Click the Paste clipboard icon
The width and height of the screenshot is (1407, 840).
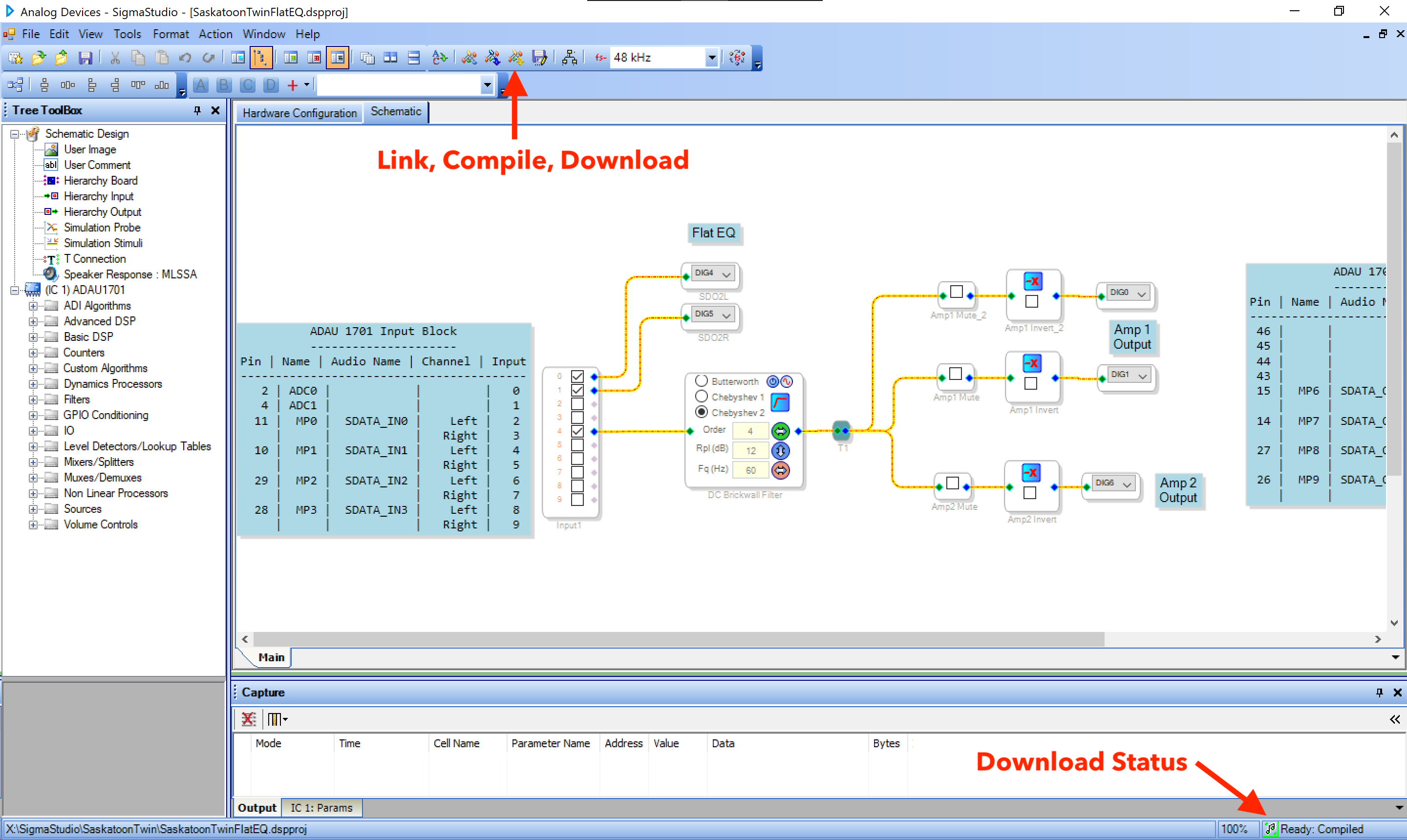(161, 58)
